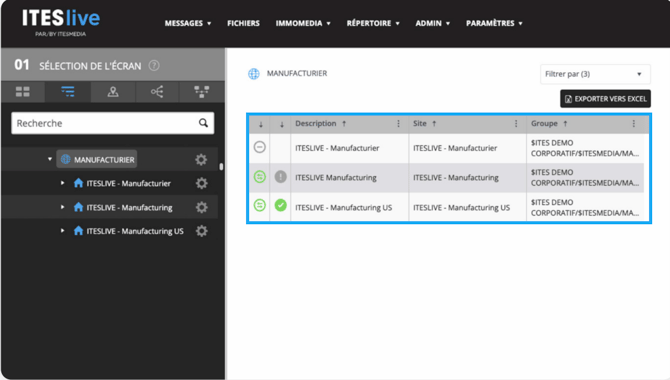The image size is (670, 380).
Task: Click Groupe cell on Manufacturing US row
Action: pyautogui.click(x=585, y=207)
